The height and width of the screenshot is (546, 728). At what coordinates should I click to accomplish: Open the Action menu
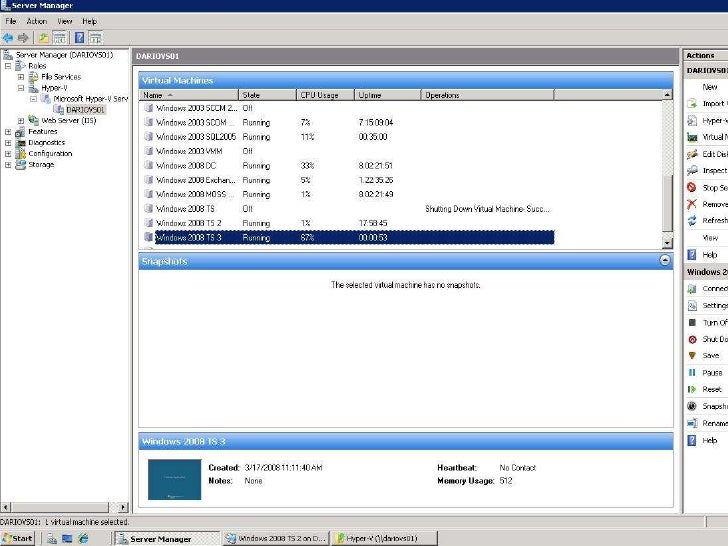(37, 21)
